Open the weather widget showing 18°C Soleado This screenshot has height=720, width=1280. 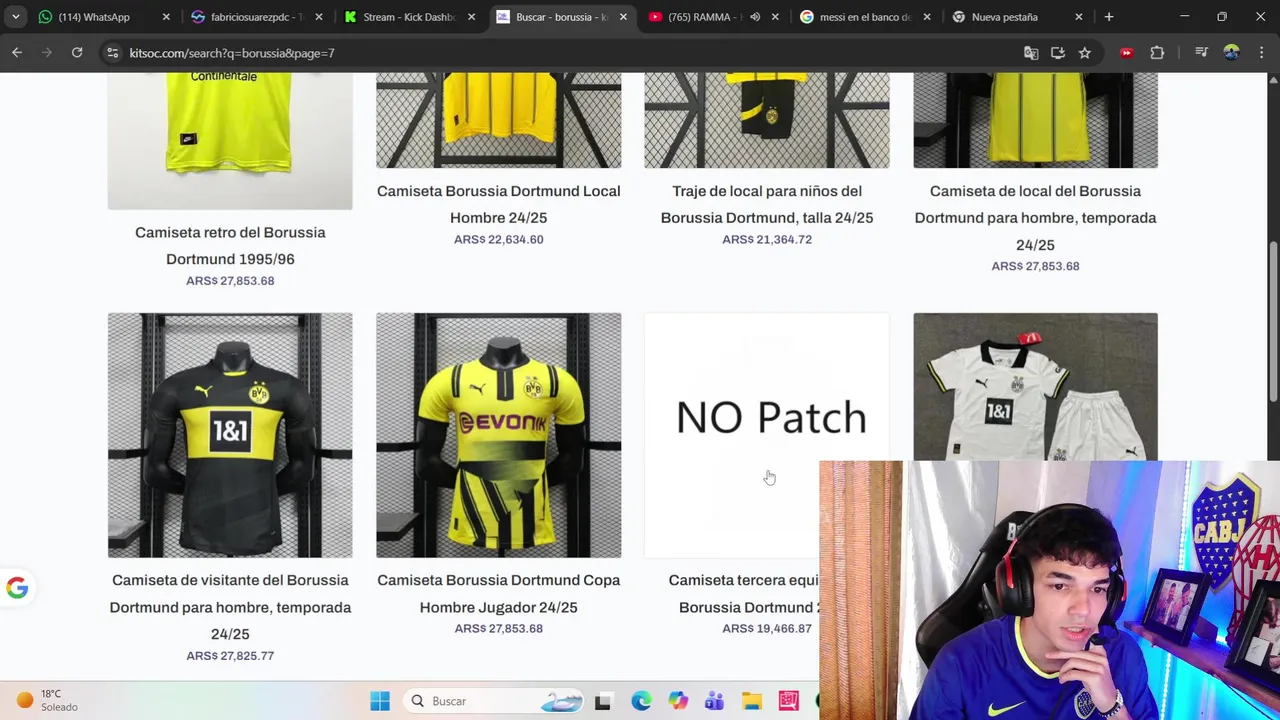[x=46, y=700]
